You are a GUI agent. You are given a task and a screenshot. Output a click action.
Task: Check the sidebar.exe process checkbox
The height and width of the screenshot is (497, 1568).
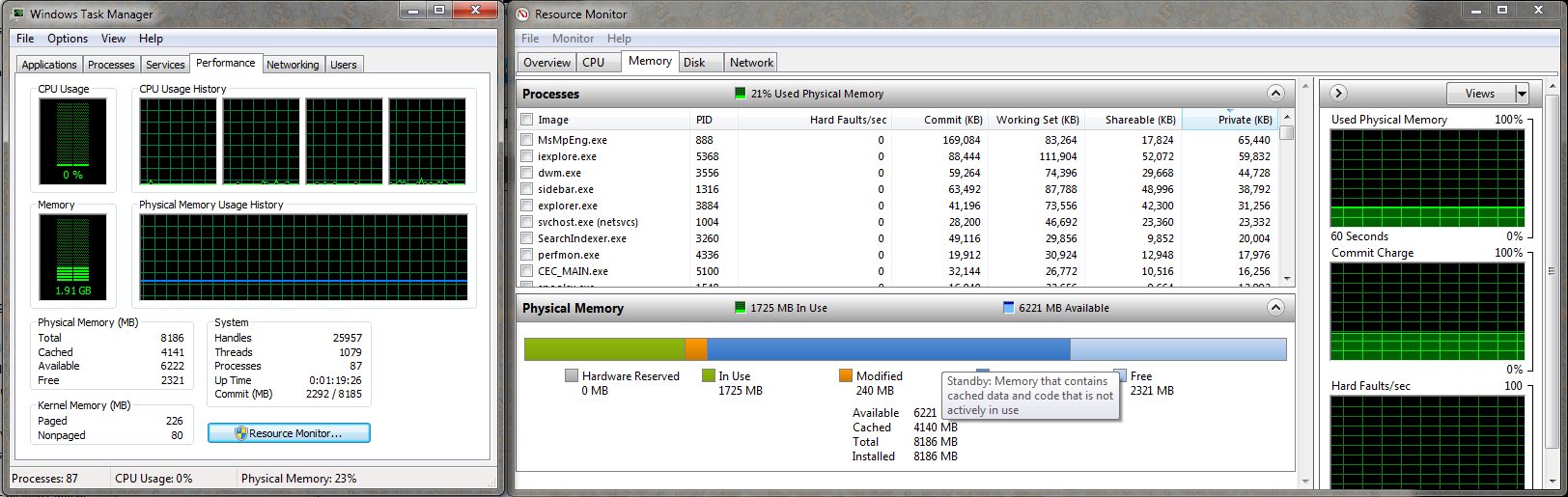[x=527, y=189]
